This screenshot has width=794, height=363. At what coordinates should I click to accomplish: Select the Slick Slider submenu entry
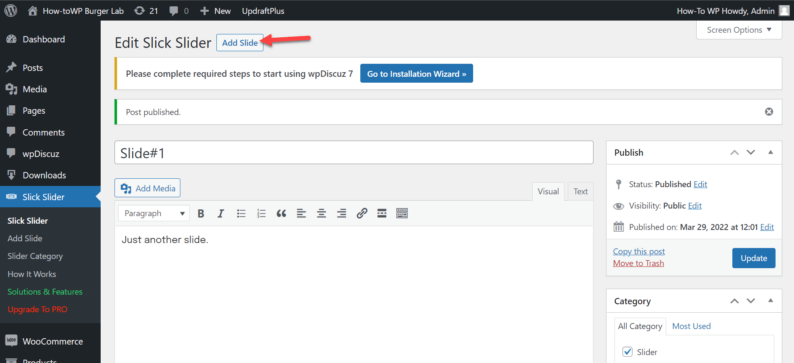(x=28, y=221)
